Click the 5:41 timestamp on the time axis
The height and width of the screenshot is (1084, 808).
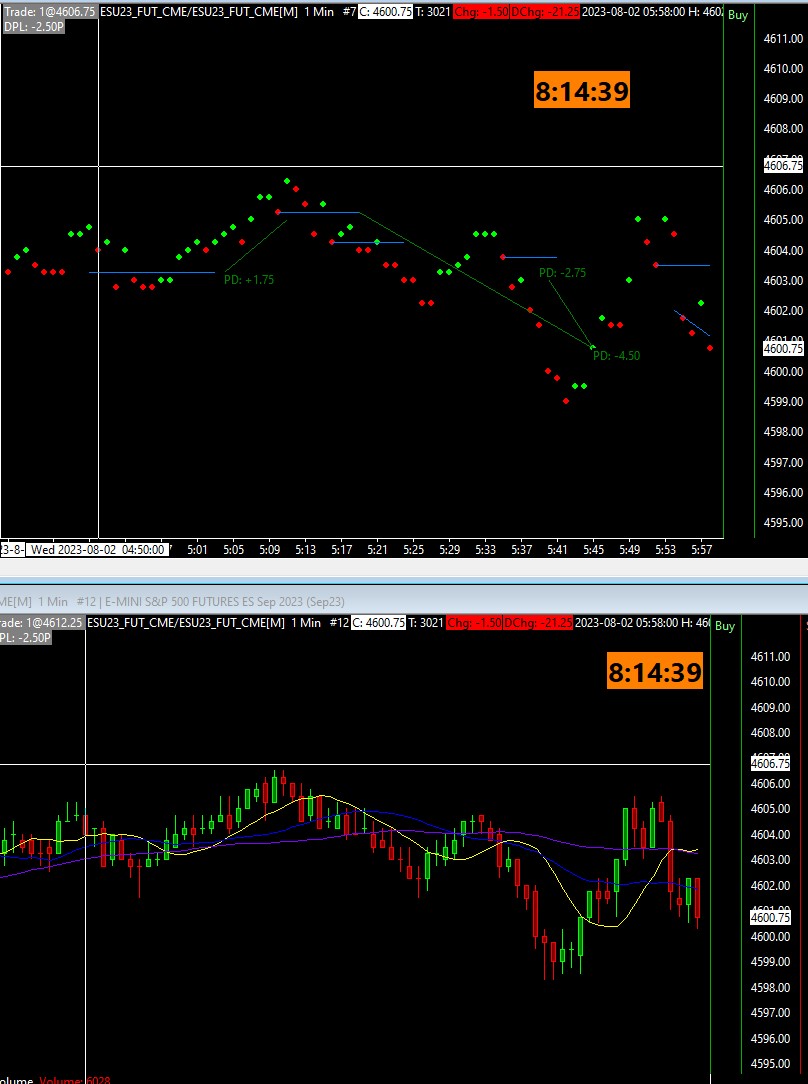click(557, 549)
